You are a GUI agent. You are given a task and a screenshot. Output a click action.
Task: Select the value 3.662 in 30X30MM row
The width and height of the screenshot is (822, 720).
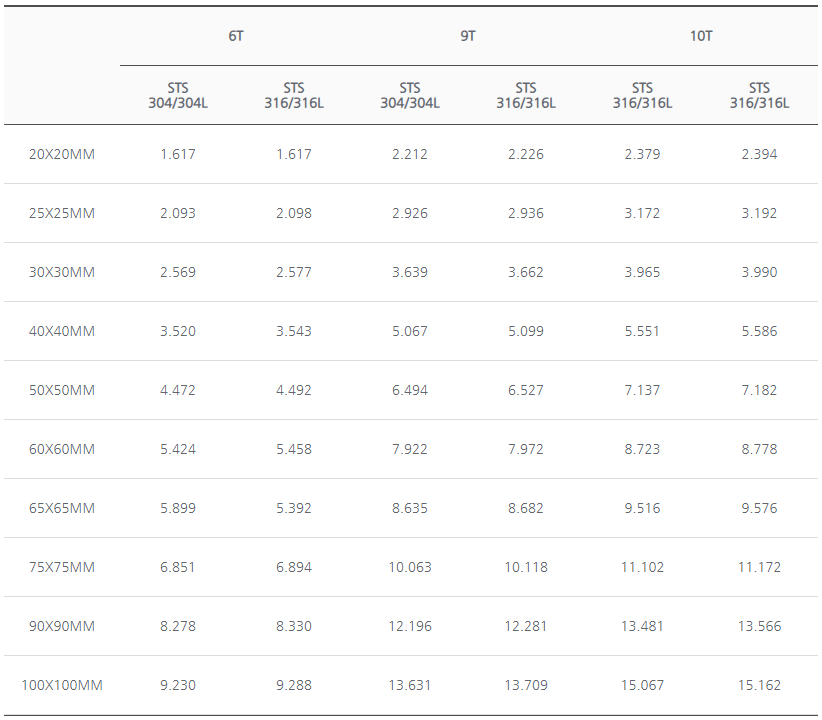[x=526, y=272]
